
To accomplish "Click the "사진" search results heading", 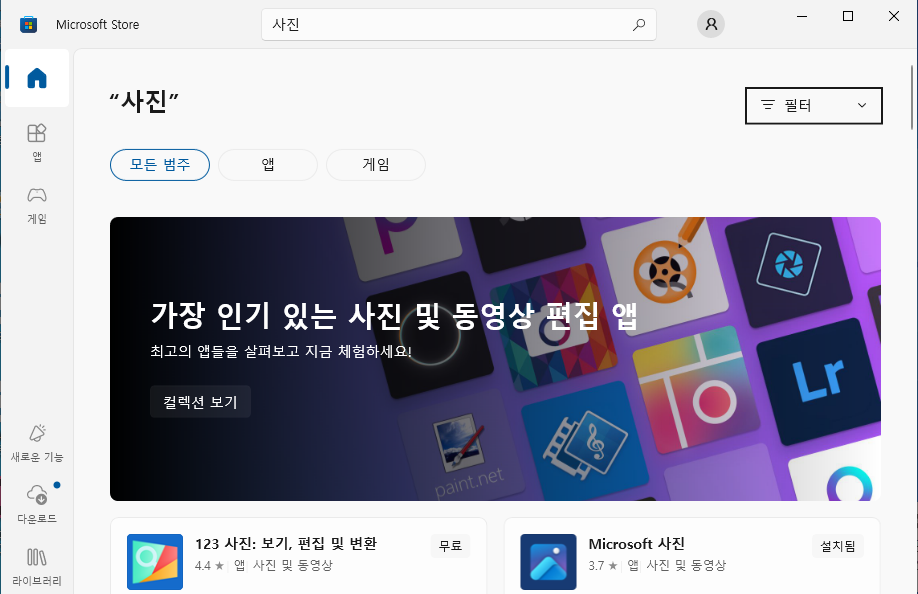I will point(144,102).
